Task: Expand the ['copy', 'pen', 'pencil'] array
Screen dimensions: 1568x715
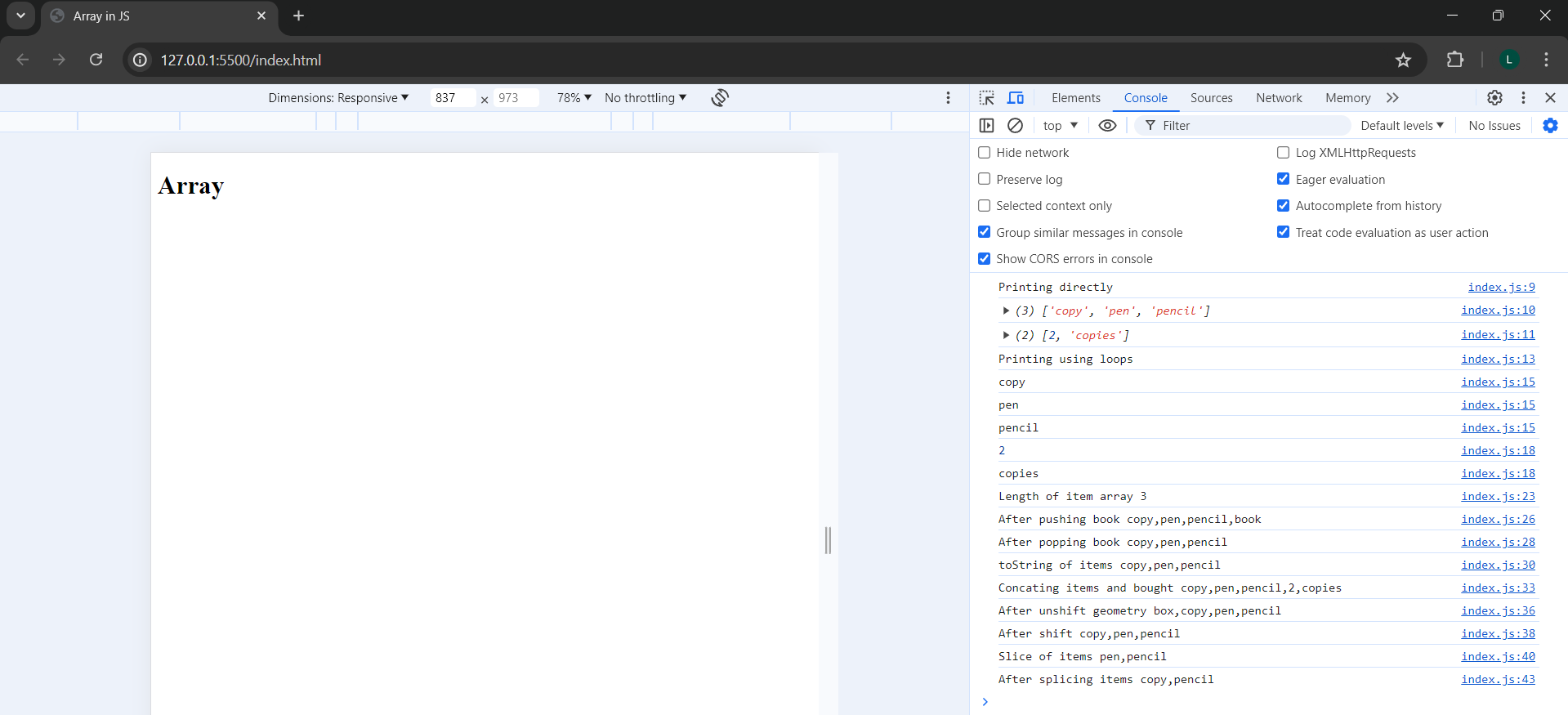Action: tap(1006, 311)
